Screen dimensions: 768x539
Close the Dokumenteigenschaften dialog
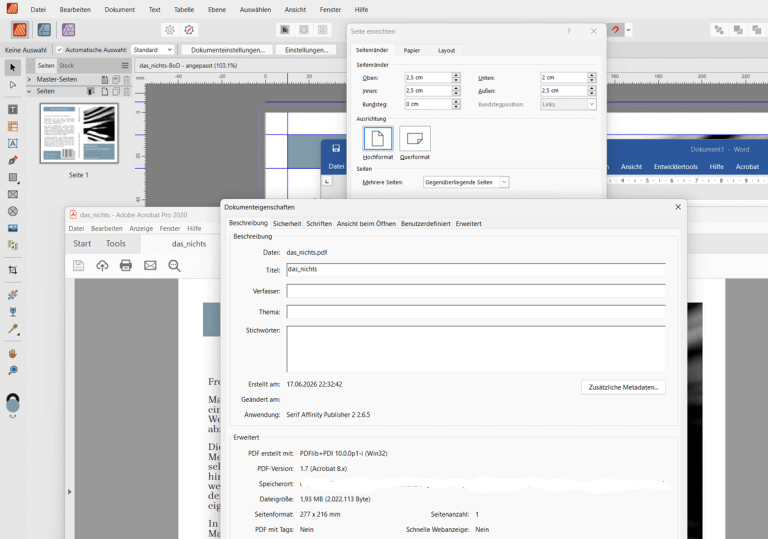point(678,207)
